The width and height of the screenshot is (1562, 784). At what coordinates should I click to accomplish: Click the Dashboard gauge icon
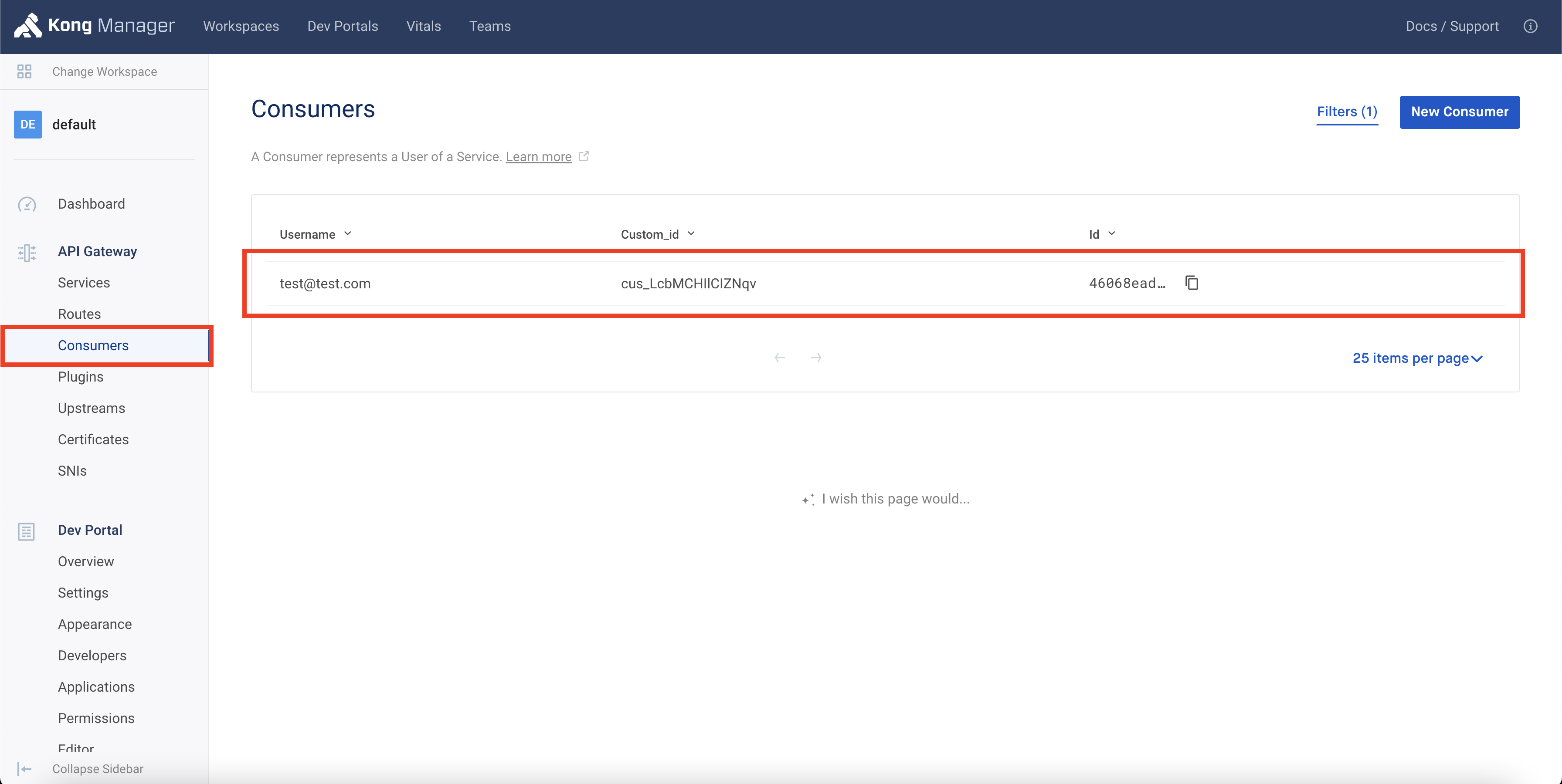[x=27, y=204]
